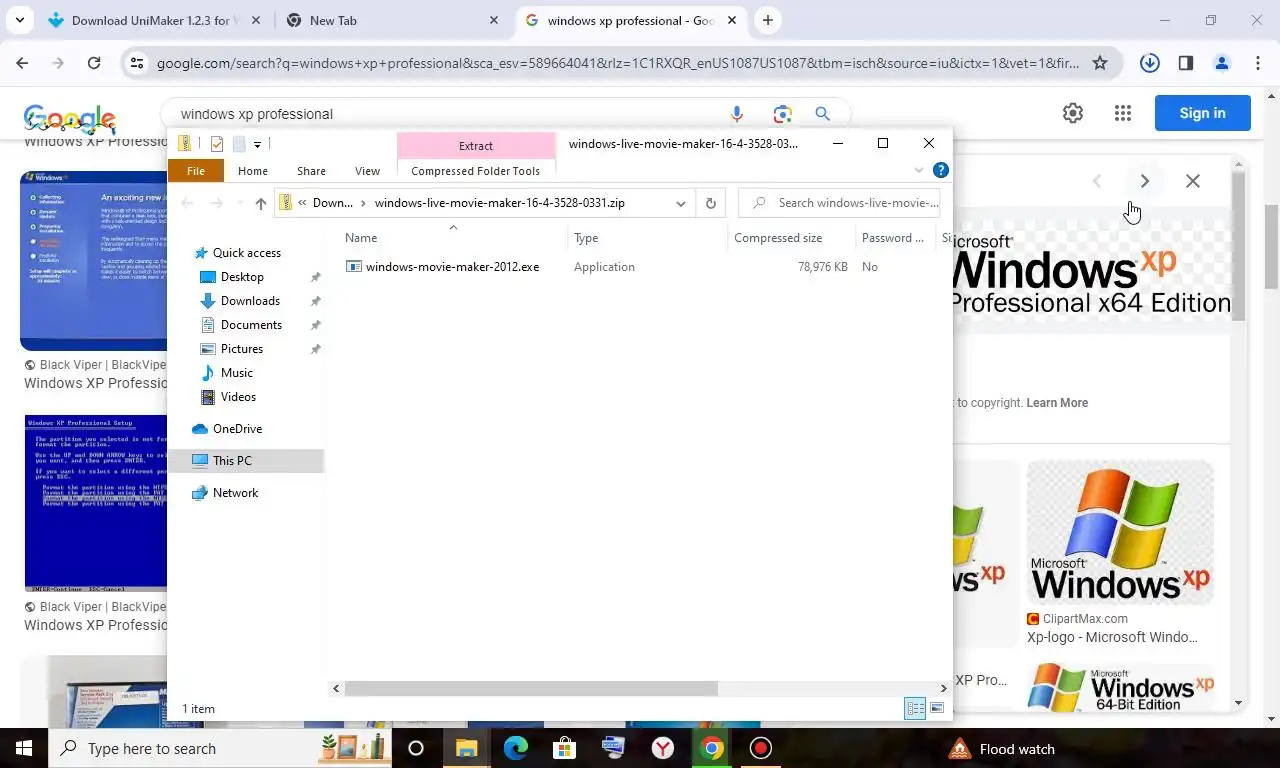Open Chrome downloads icon
The width and height of the screenshot is (1280, 768).
click(x=1150, y=63)
